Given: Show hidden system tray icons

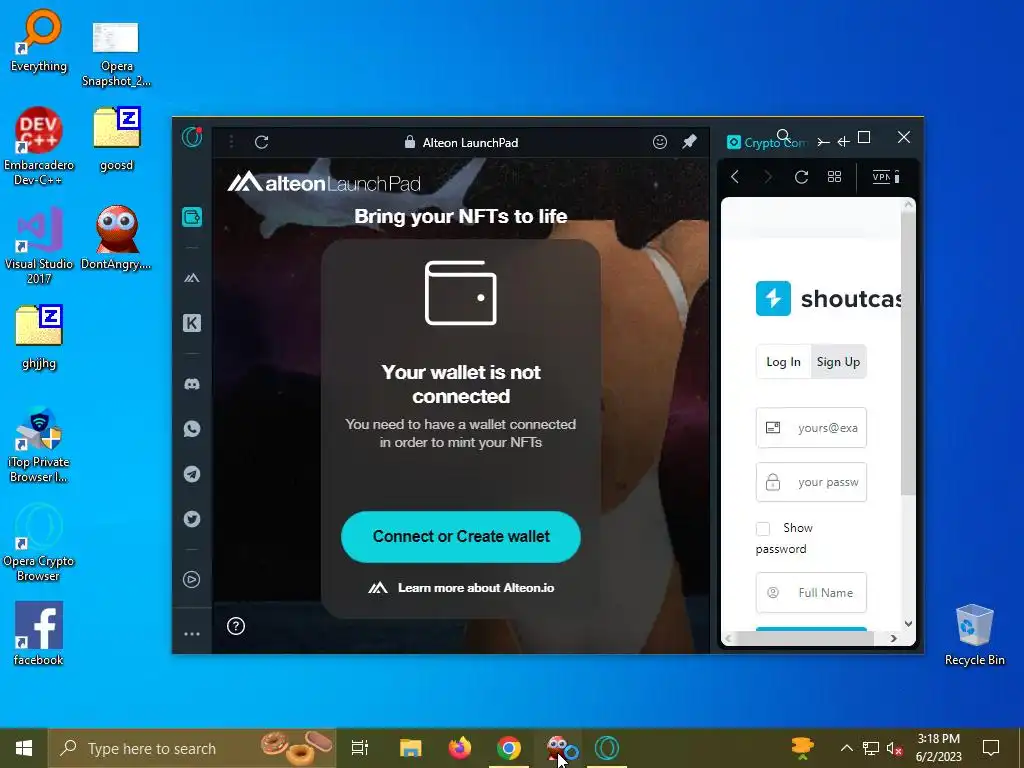Looking at the screenshot, I should (x=846, y=748).
